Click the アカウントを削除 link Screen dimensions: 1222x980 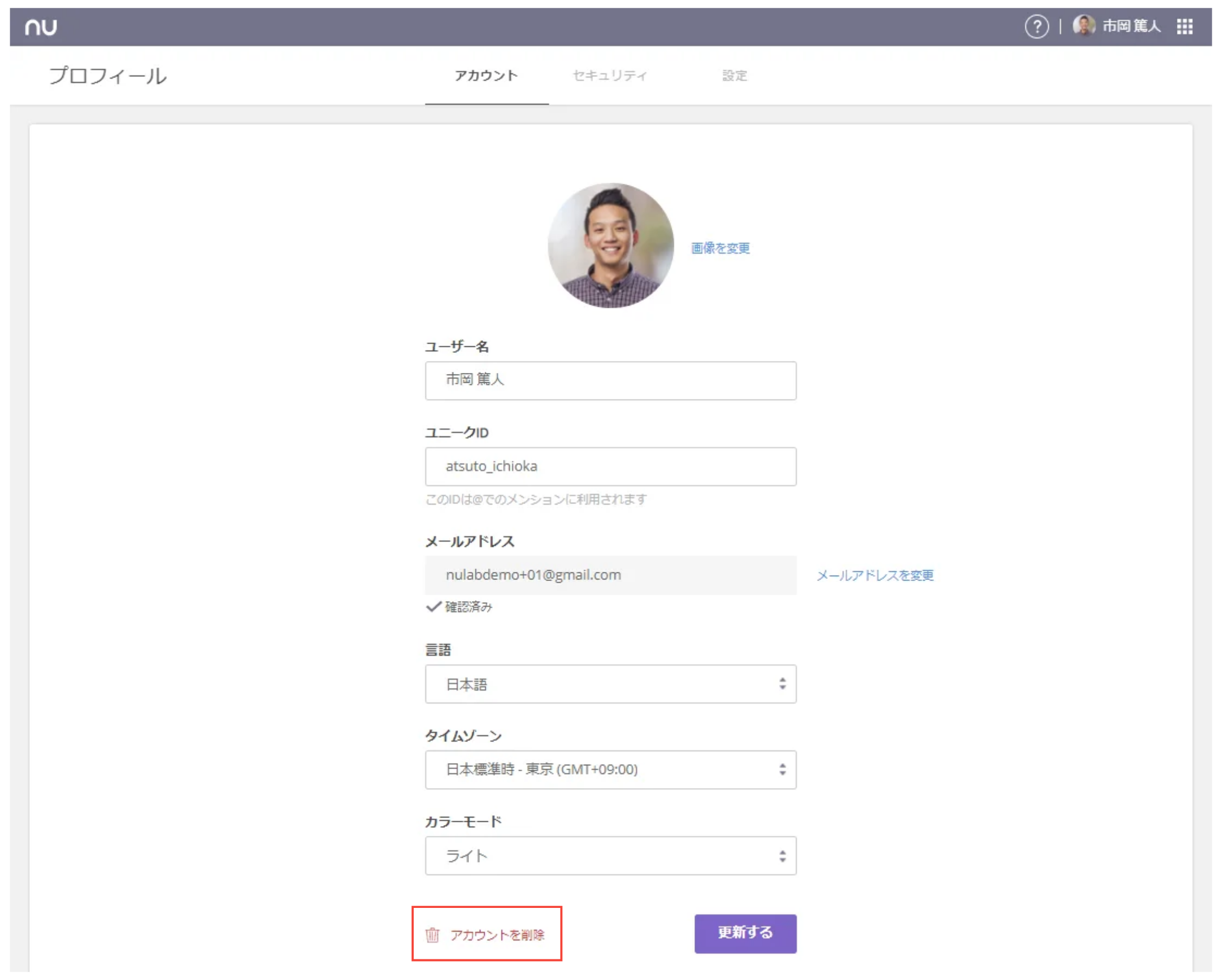(x=497, y=935)
